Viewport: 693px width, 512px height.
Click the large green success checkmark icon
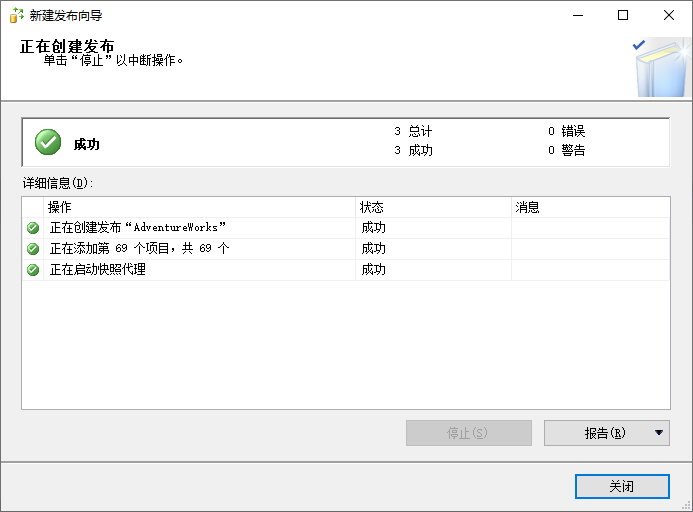48,142
